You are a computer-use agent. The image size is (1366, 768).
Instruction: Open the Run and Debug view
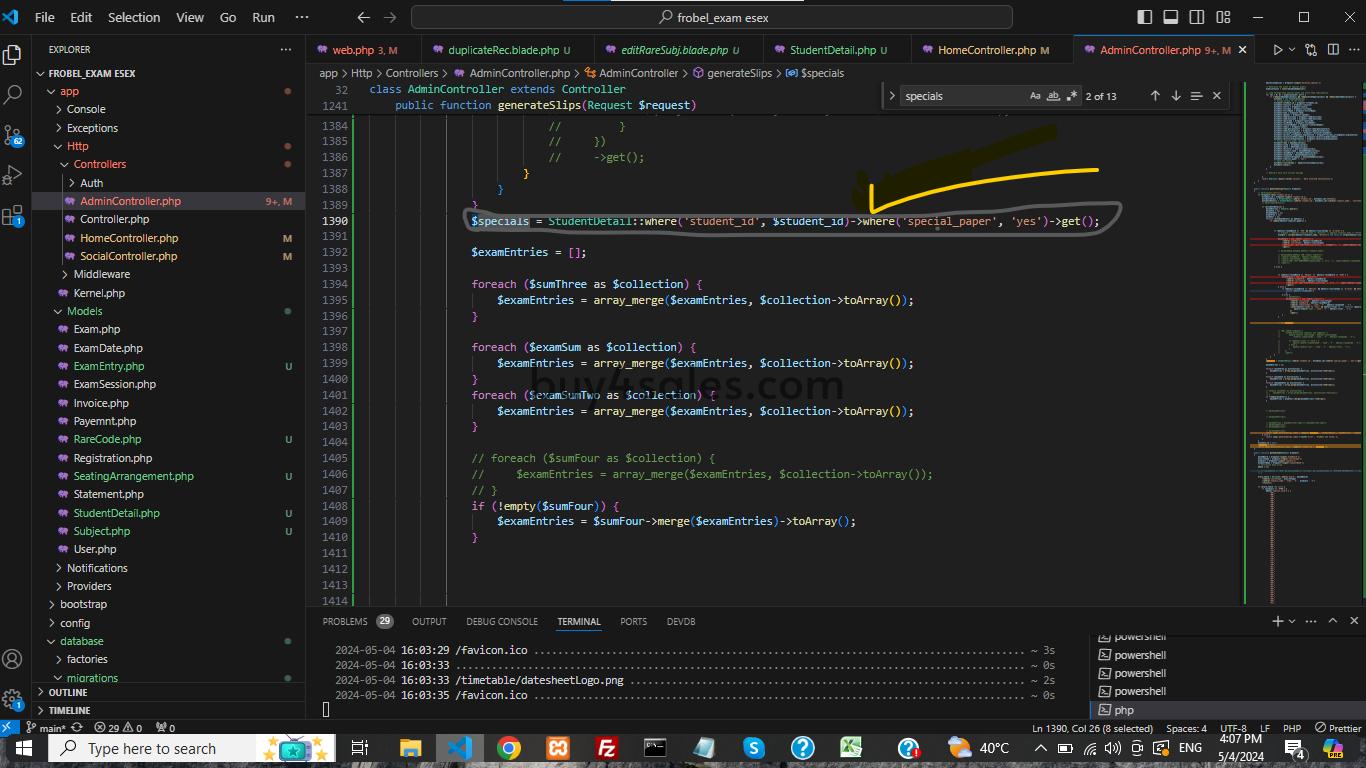click(13, 176)
